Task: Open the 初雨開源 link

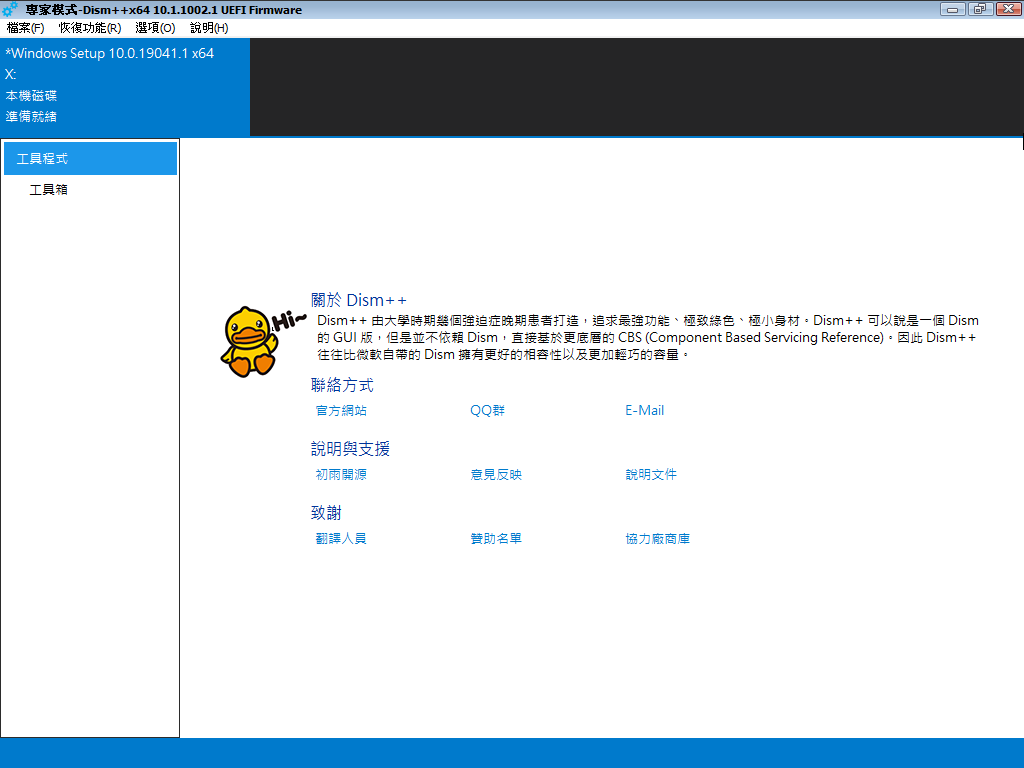Action: coord(341,475)
